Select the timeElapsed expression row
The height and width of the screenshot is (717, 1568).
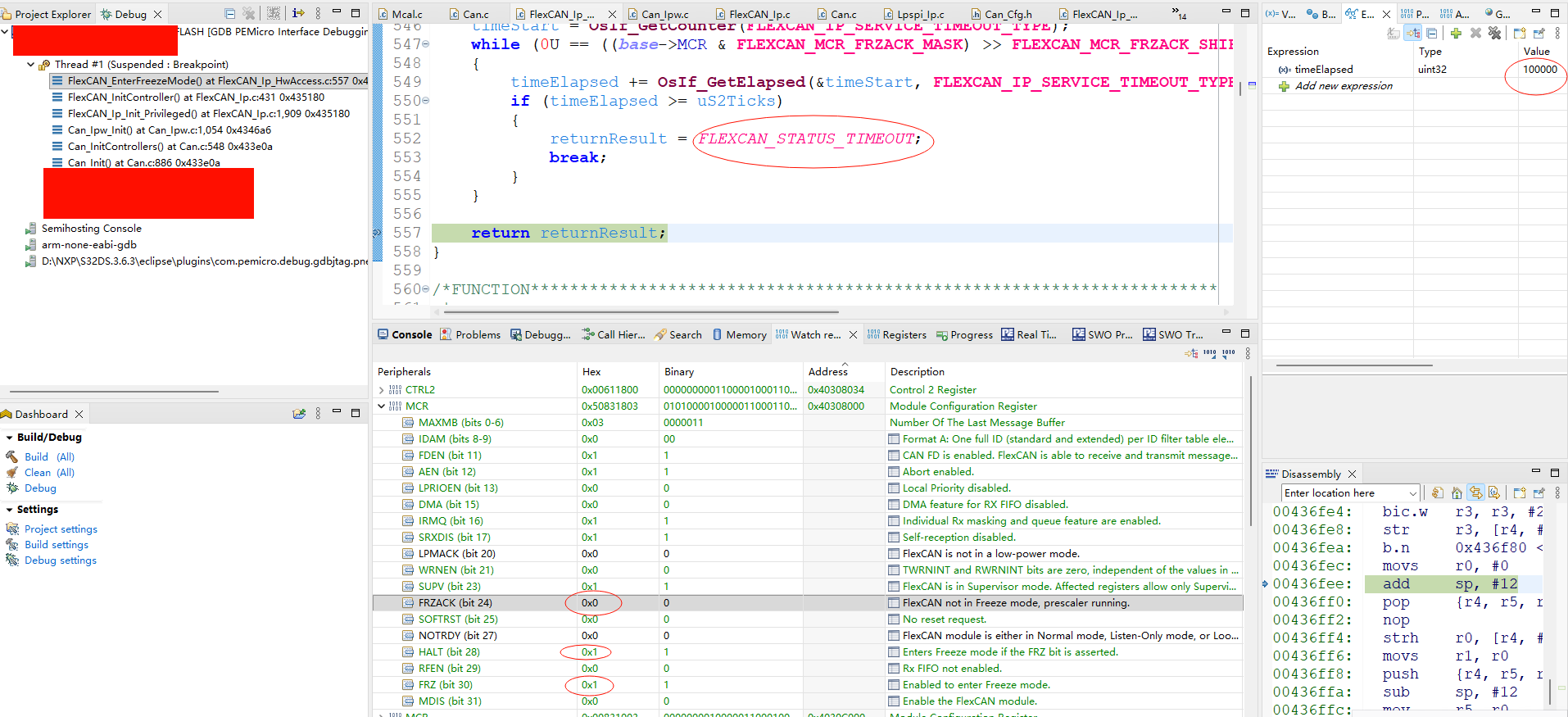click(1414, 70)
